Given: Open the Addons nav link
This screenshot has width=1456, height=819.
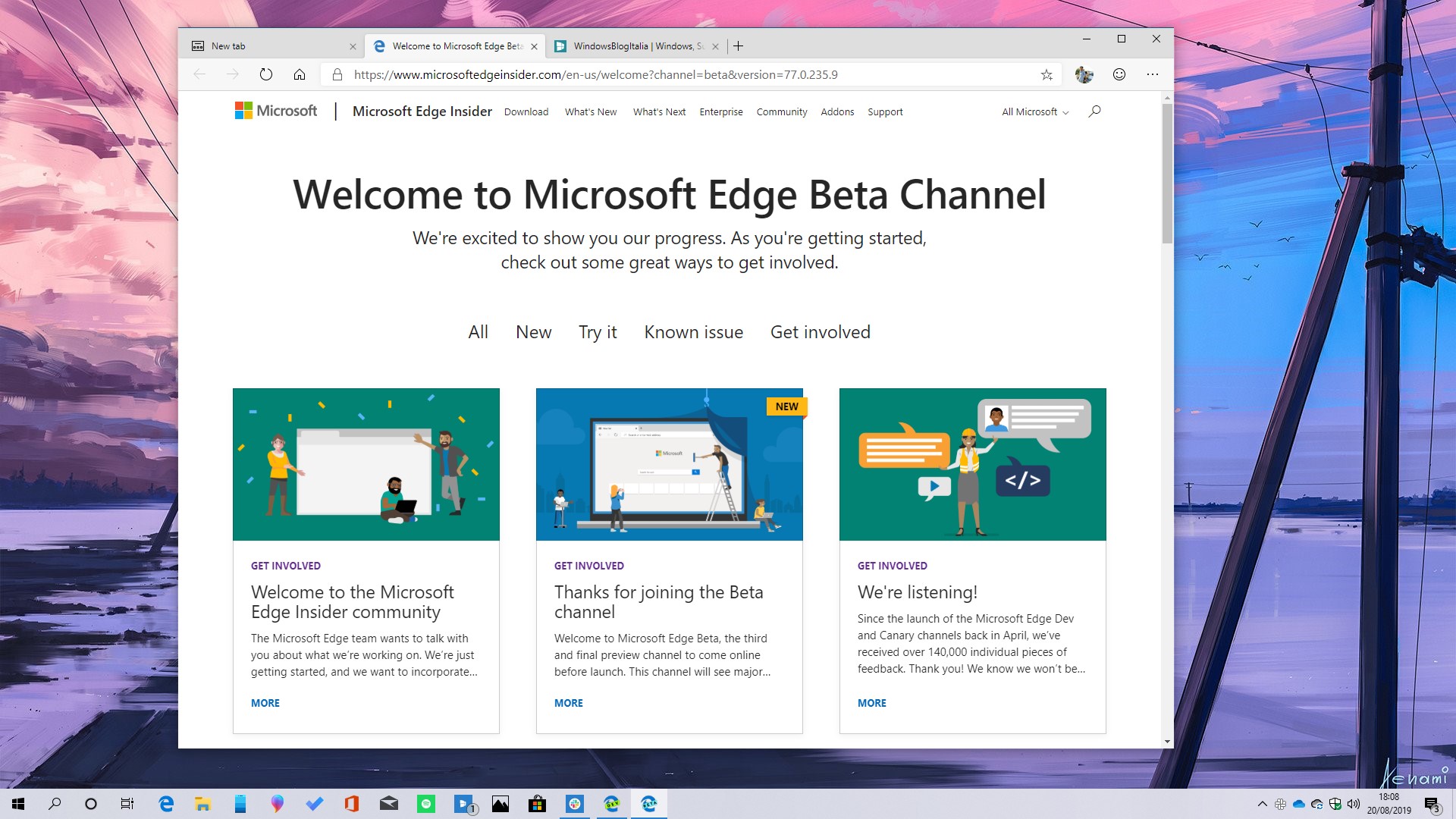Looking at the screenshot, I should coord(837,111).
